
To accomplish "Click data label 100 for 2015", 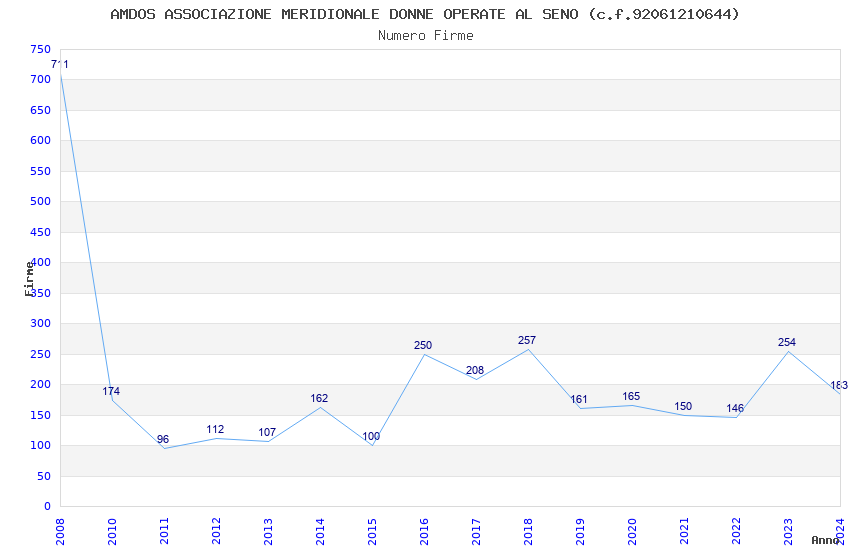I will click(x=371, y=436).
